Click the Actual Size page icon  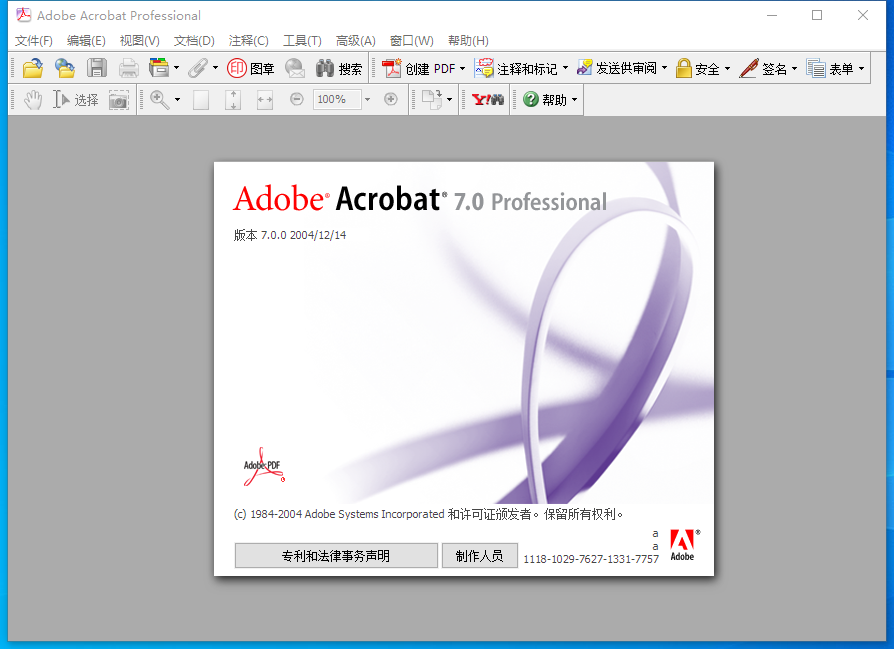tap(201, 100)
